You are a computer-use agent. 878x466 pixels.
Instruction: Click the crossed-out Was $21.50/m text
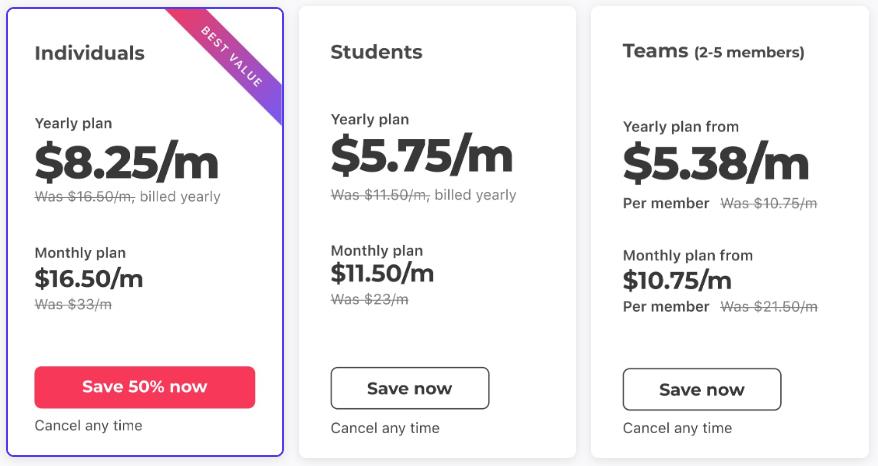[768, 307]
